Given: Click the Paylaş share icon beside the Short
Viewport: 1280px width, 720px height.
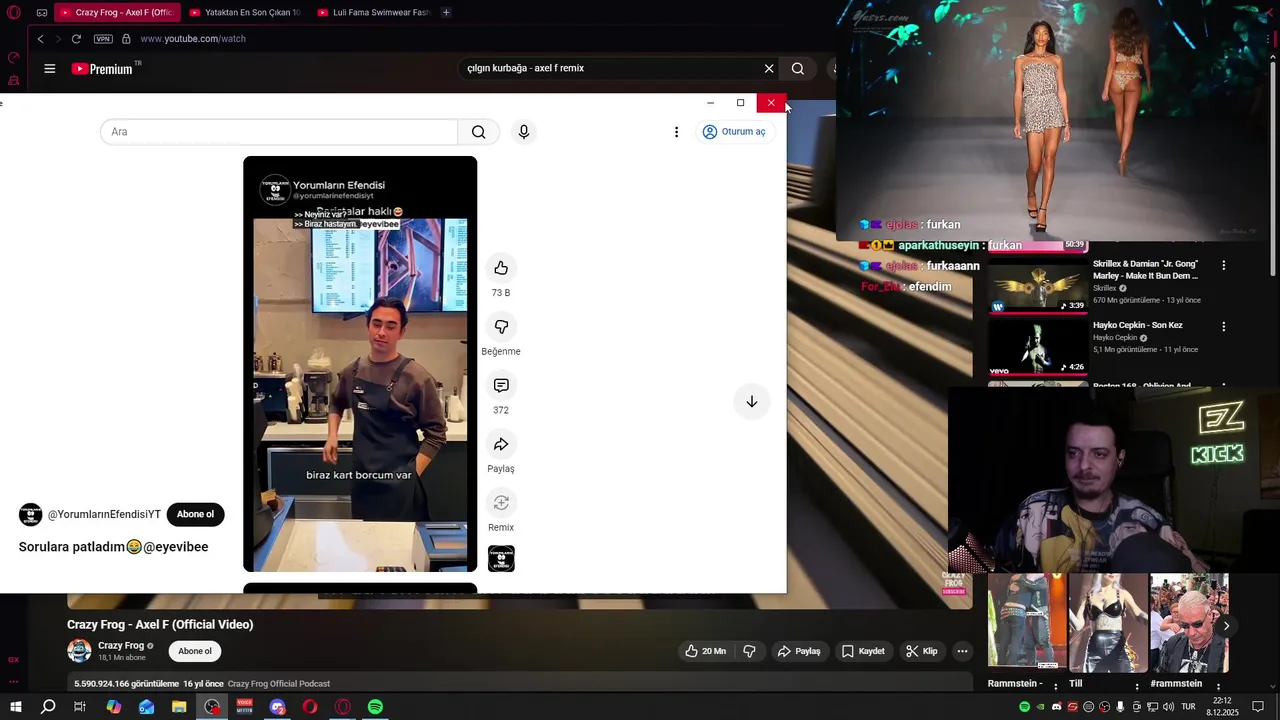Looking at the screenshot, I should tap(501, 444).
